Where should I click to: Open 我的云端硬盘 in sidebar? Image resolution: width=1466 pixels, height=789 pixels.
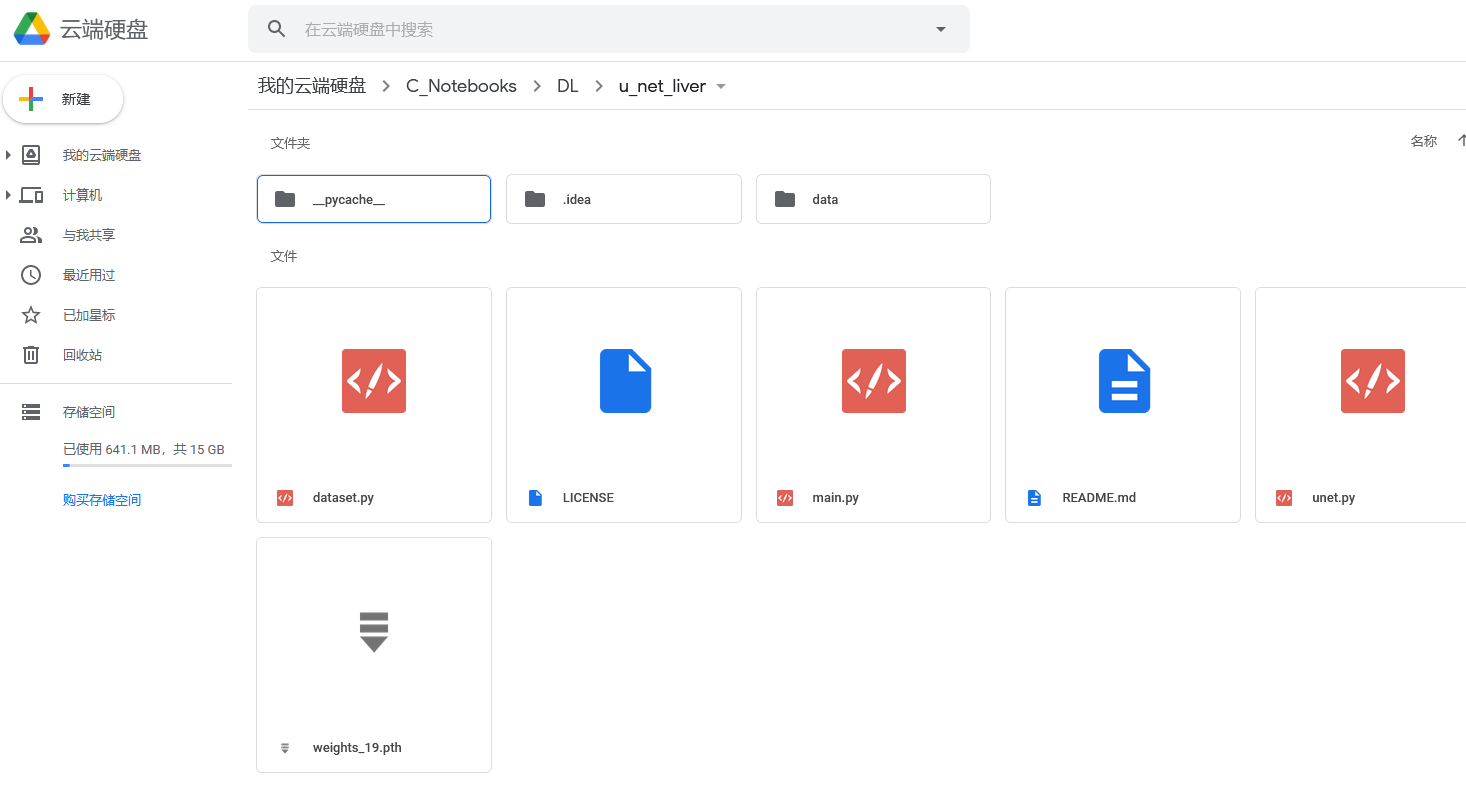point(102,155)
